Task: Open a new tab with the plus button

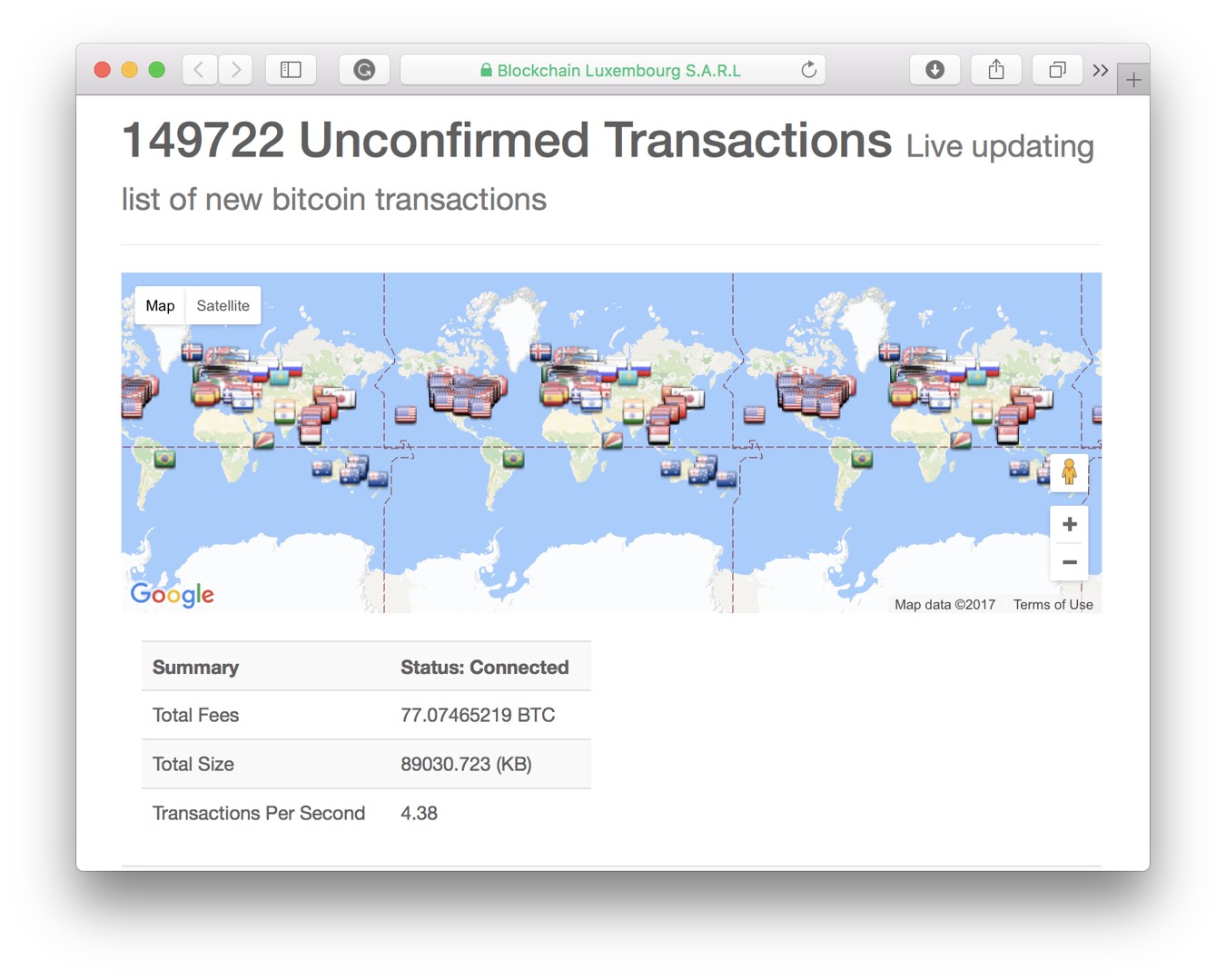Action: coord(1133,80)
